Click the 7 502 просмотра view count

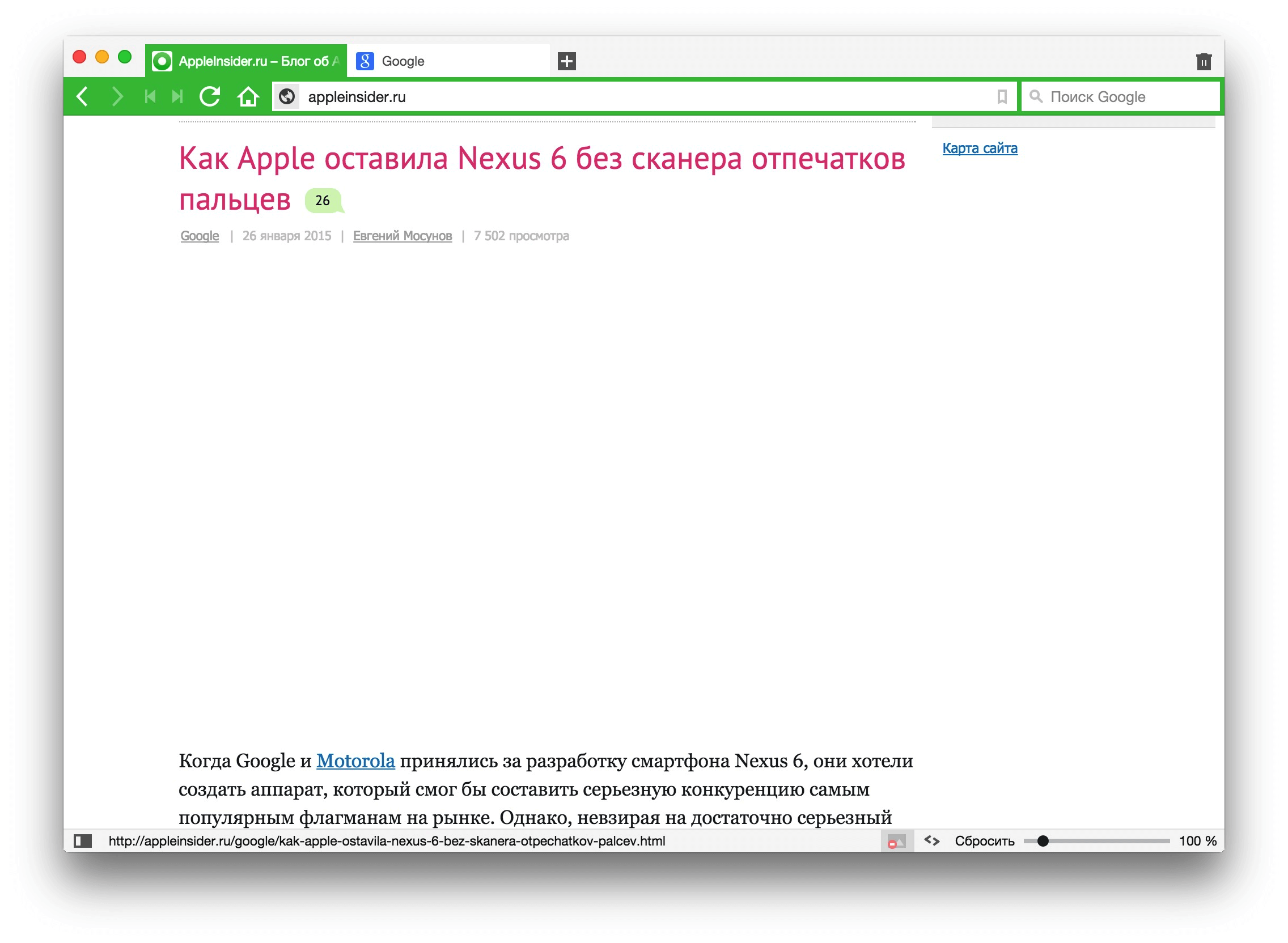pos(522,236)
